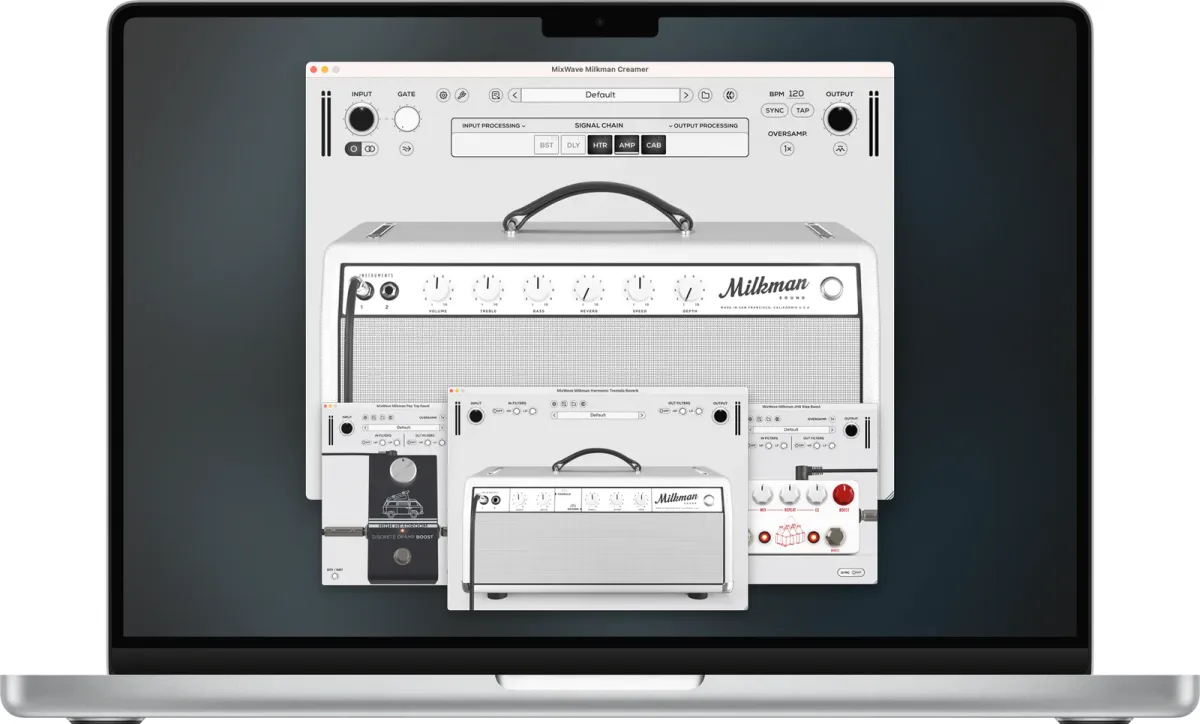
Task: Click the Bass knob on Creamer amp
Action: point(538,290)
